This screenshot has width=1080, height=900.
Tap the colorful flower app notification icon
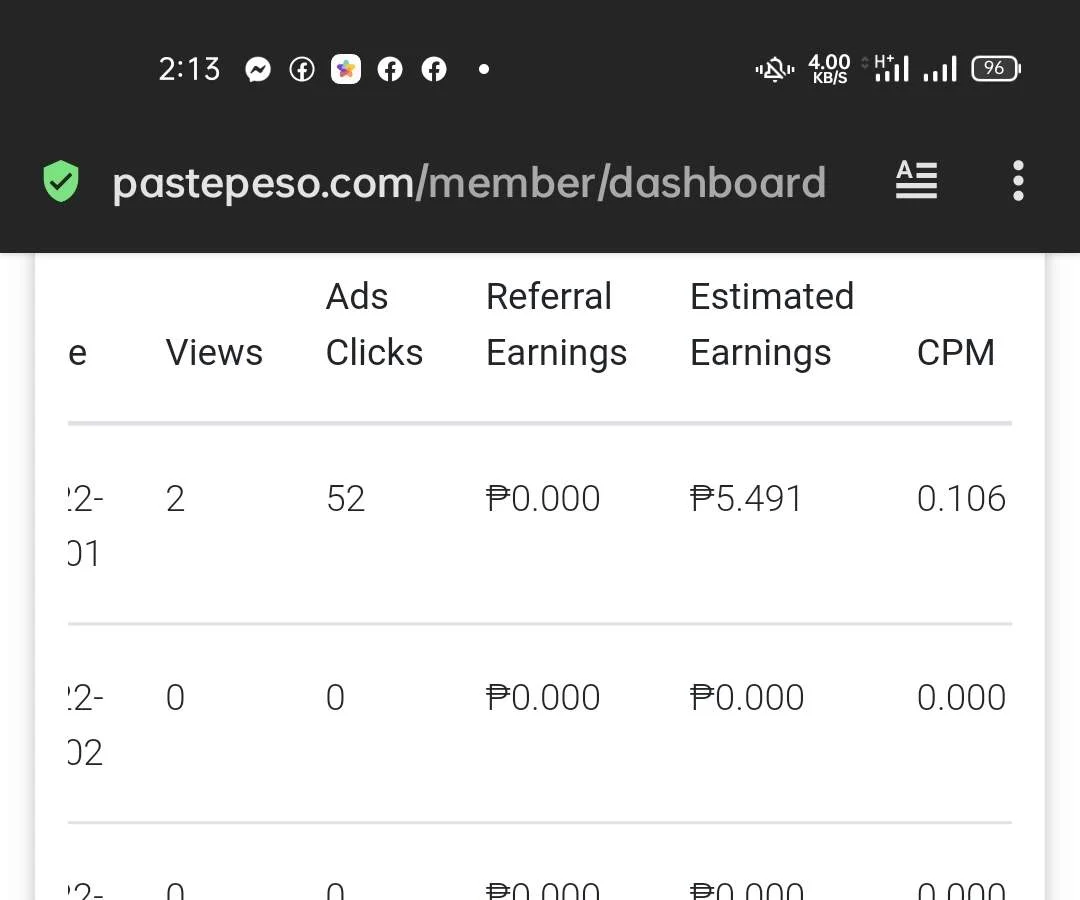[x=346, y=69]
